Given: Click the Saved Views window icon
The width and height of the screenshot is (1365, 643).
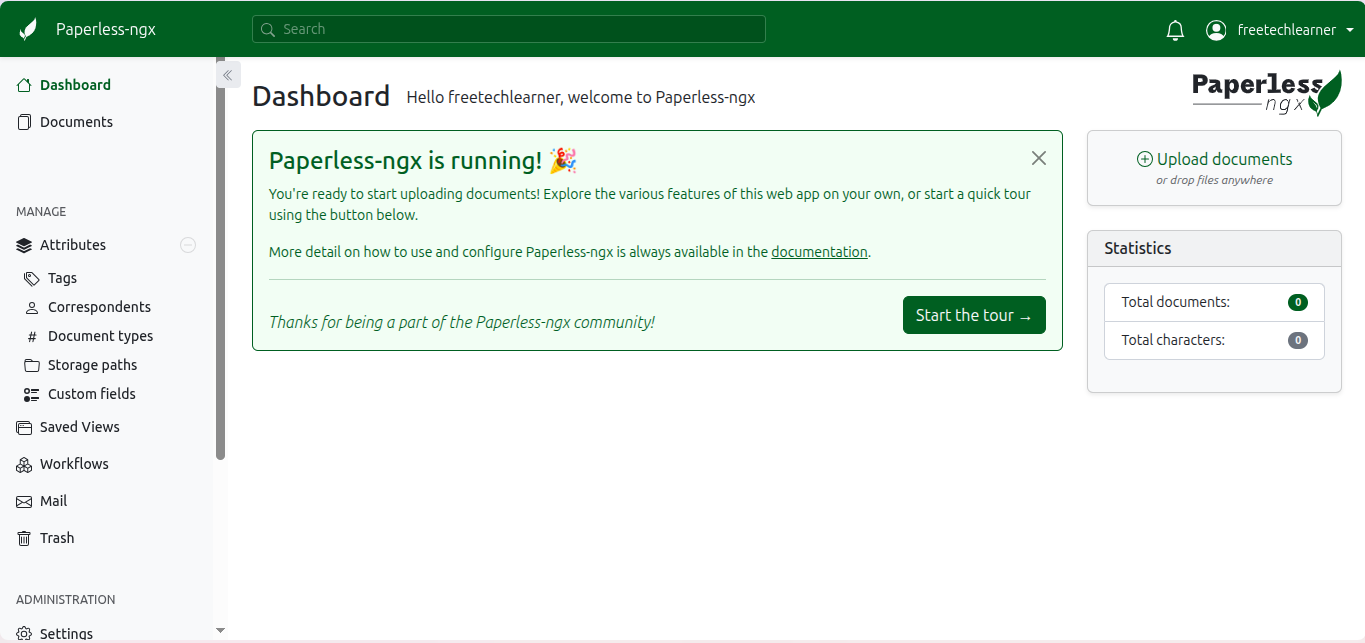Looking at the screenshot, I should point(25,427).
